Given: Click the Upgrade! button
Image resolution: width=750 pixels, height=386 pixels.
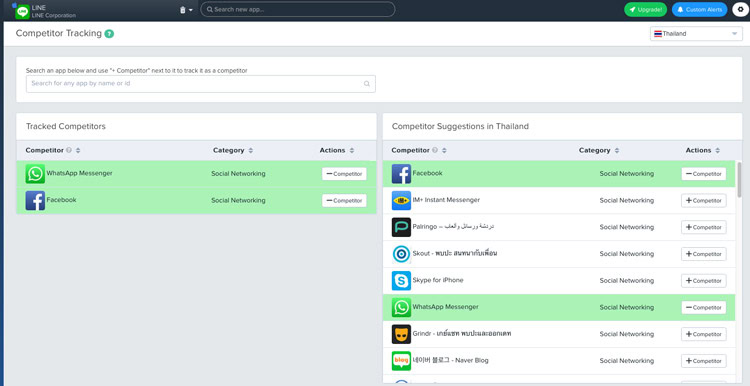Looking at the screenshot, I should pos(645,10).
